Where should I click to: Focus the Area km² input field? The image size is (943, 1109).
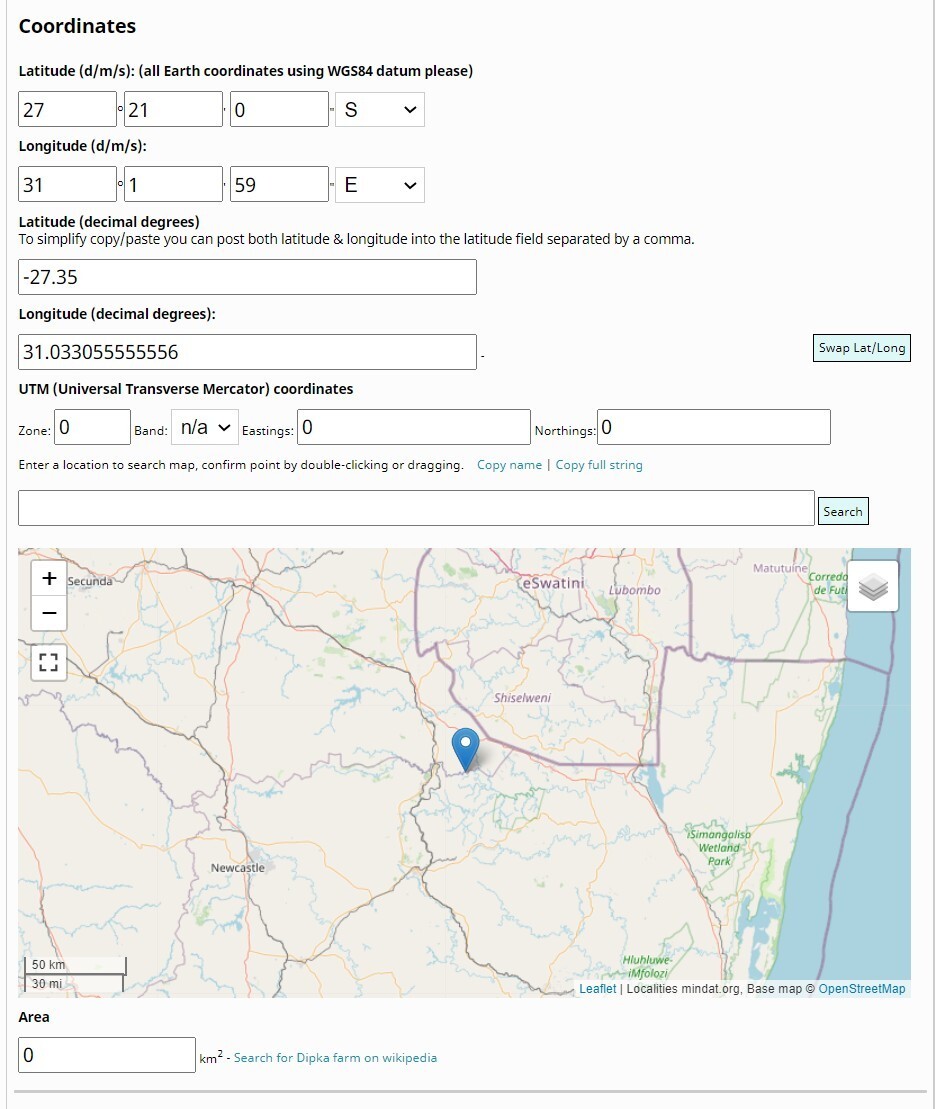[107, 1055]
